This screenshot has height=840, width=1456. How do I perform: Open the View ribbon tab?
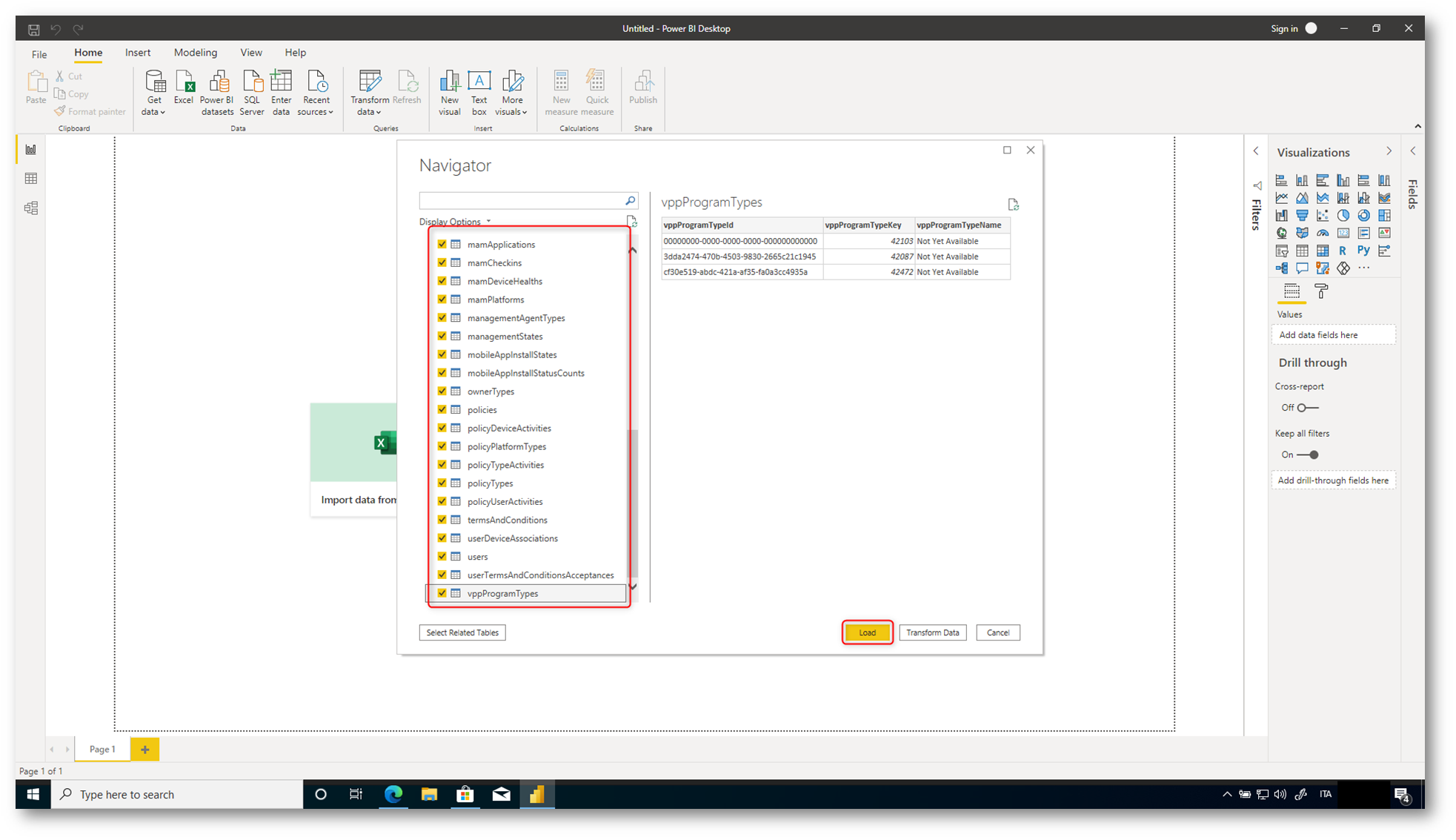click(251, 53)
